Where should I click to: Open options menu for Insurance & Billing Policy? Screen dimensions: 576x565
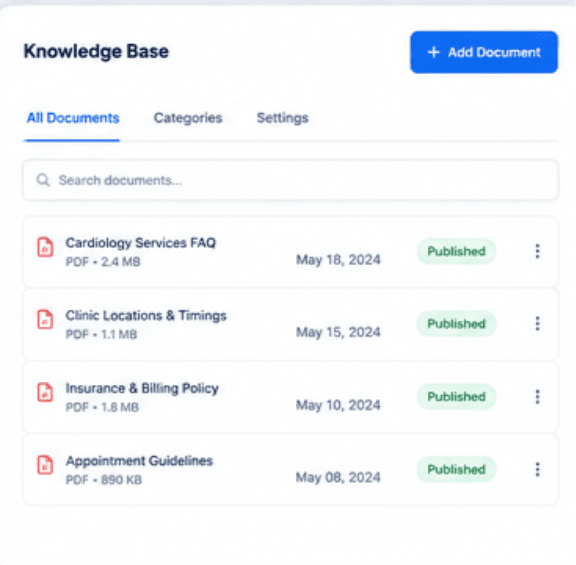pyautogui.click(x=537, y=397)
